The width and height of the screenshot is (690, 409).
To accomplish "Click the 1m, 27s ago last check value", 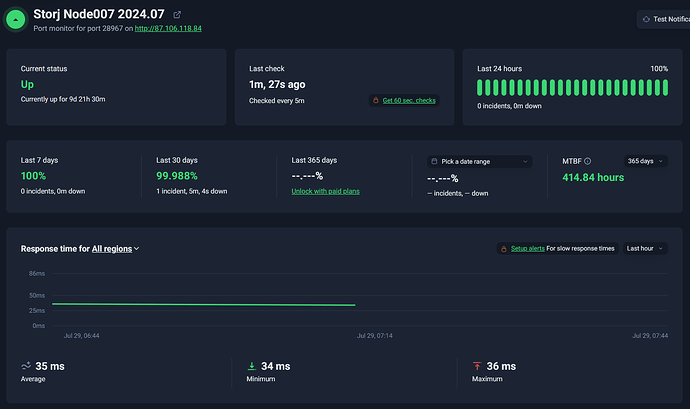I will (277, 84).
